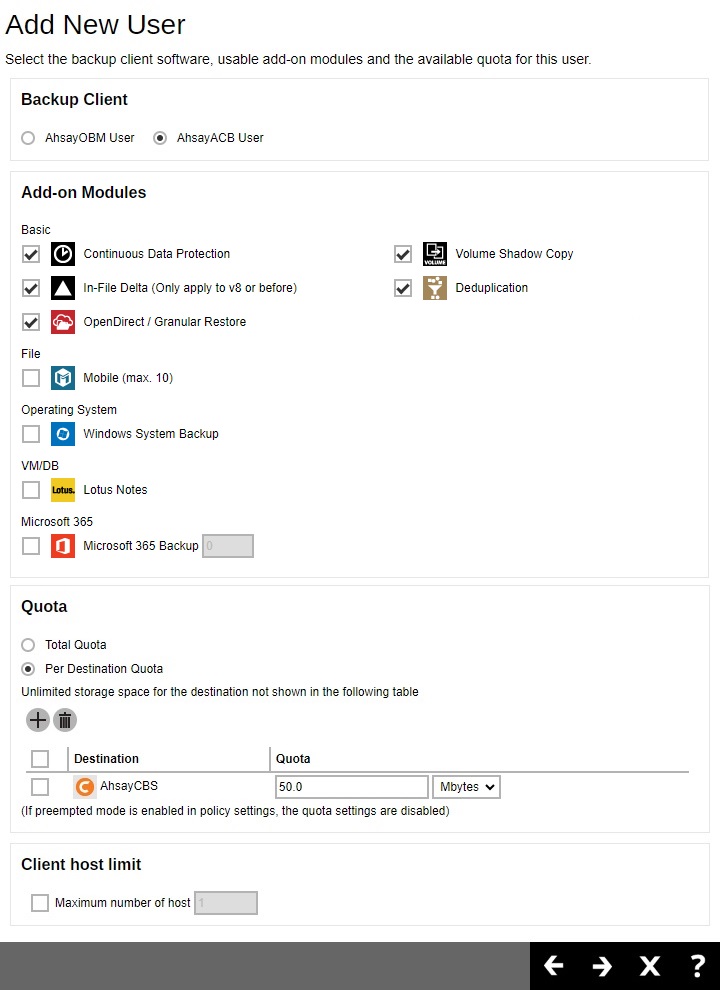This screenshot has width=720, height=990.
Task: Toggle the select-all destinations header checkbox
Action: [40, 759]
